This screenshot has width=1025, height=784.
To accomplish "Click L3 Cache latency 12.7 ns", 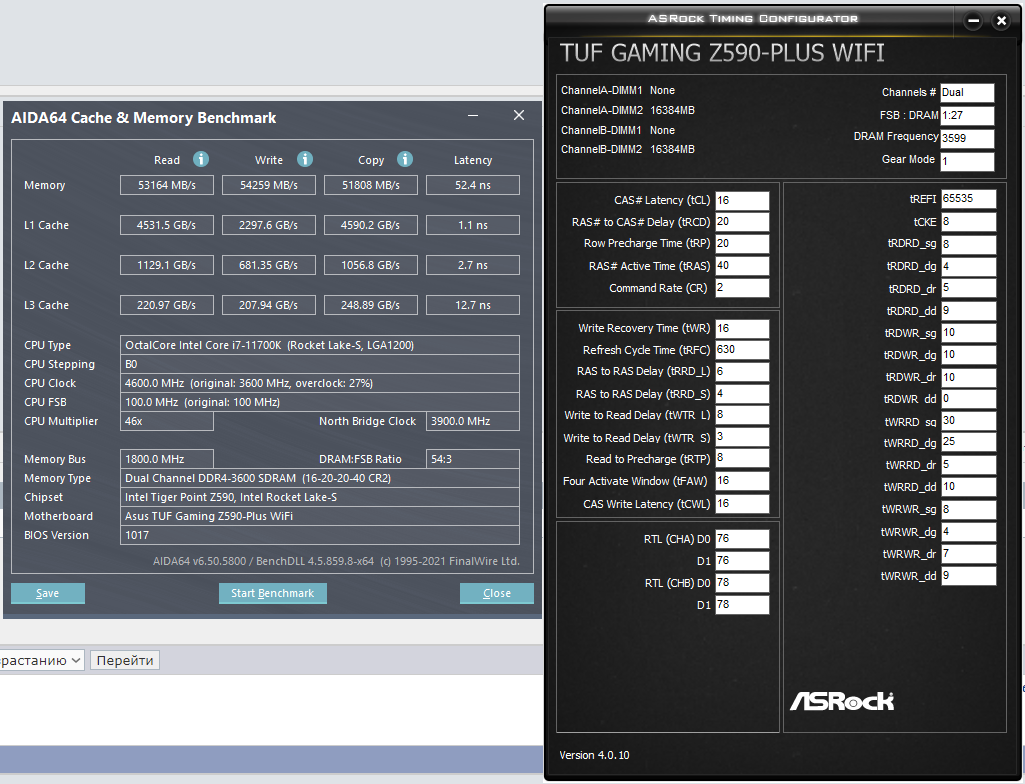I will pyautogui.click(x=473, y=305).
